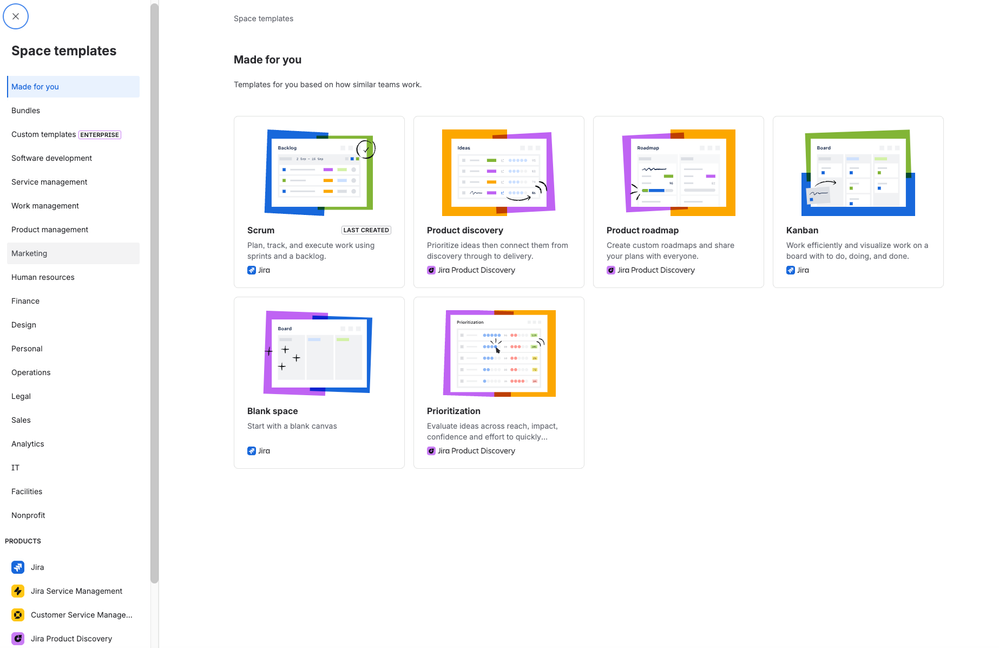Click Jira icon on Kanban card
This screenshot has width=999, height=648.
(791, 270)
